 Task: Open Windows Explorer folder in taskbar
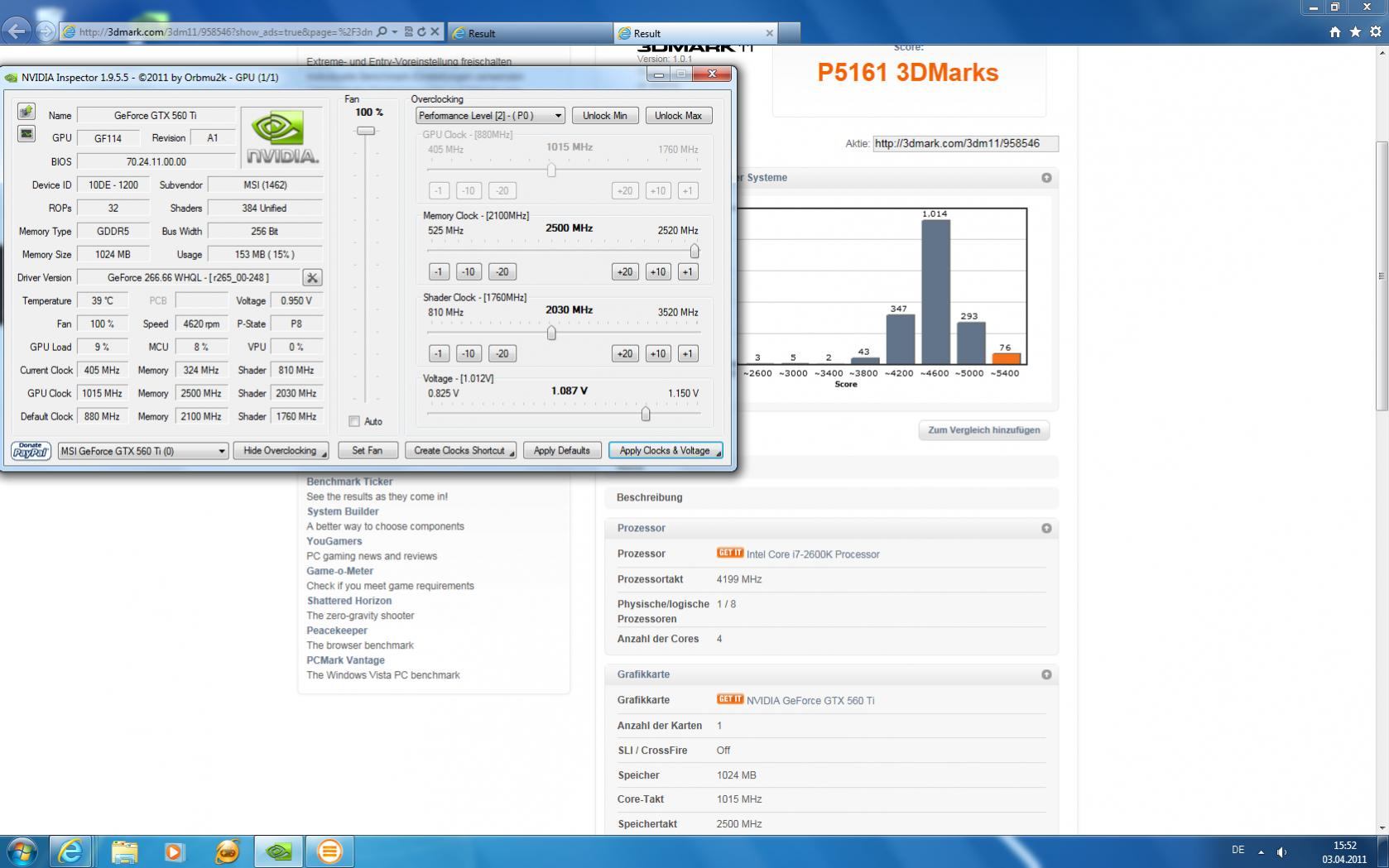tap(124, 851)
